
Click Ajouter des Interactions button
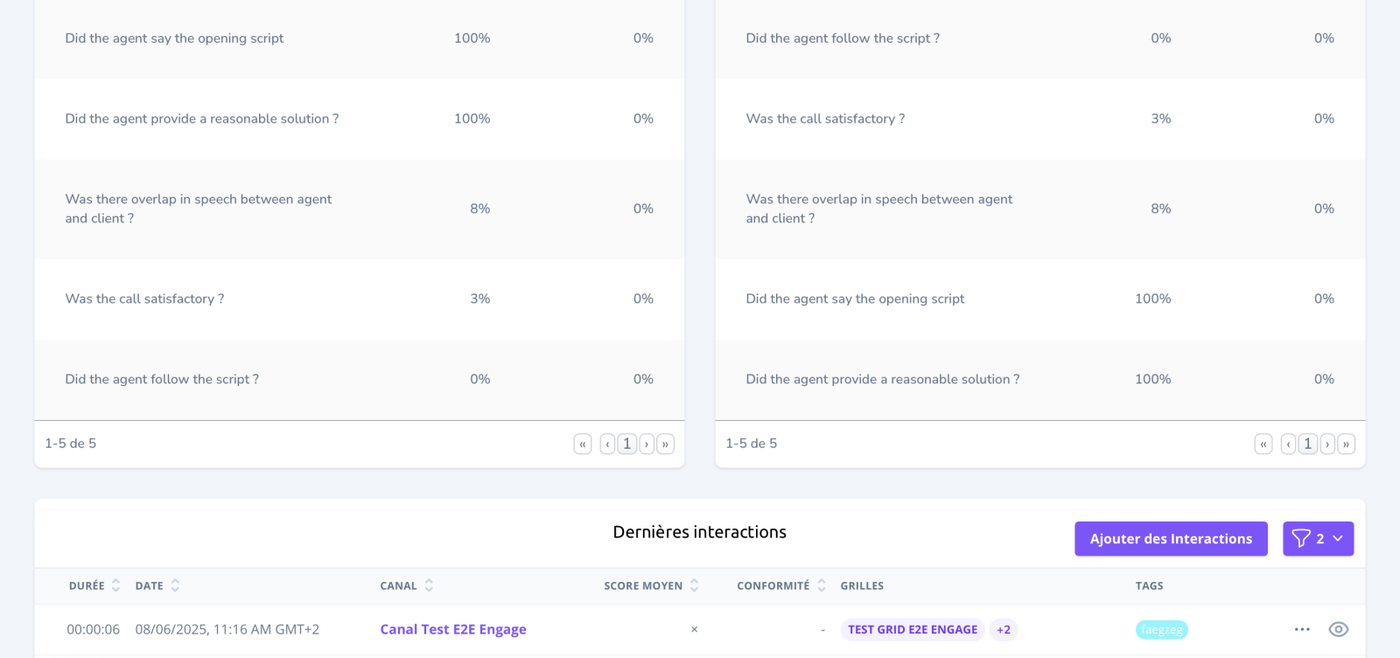click(1171, 539)
